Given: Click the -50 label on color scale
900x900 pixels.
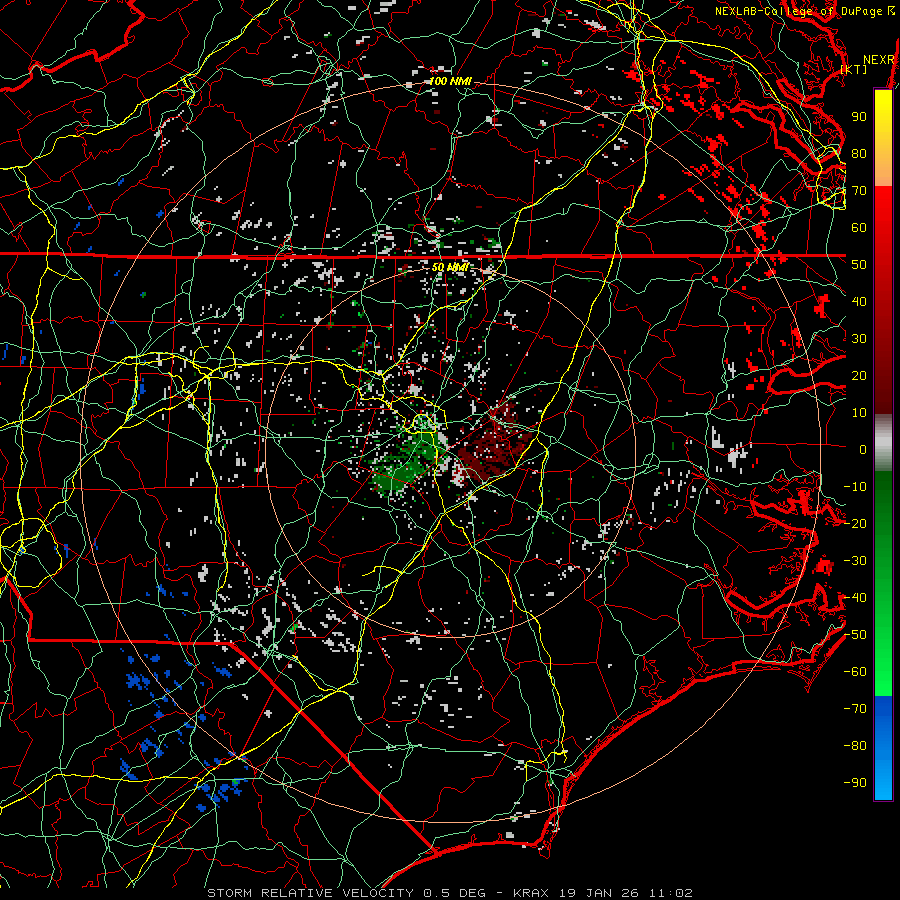Looking at the screenshot, I should pos(855,635).
